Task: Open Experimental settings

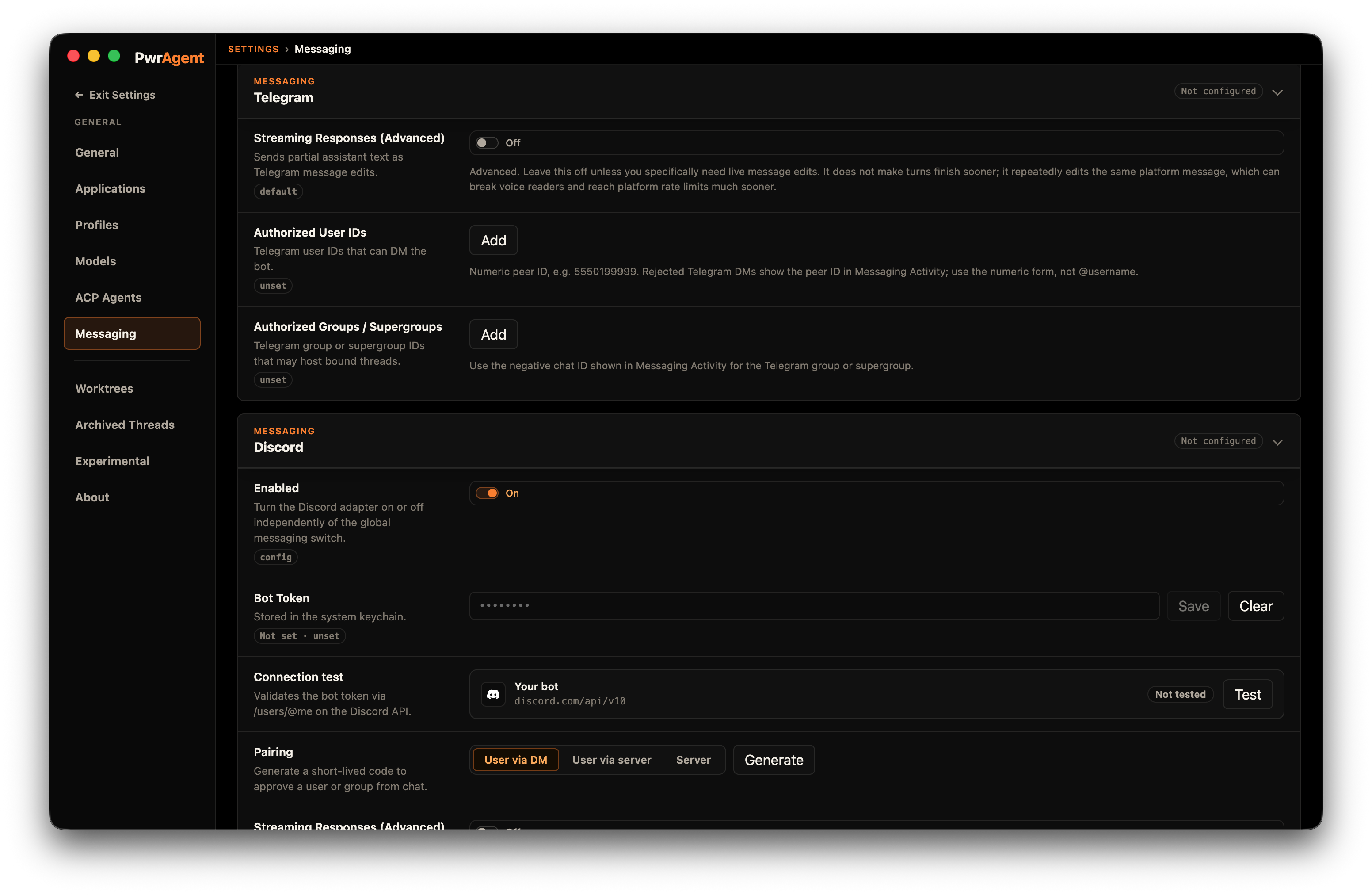Action: pos(132,461)
